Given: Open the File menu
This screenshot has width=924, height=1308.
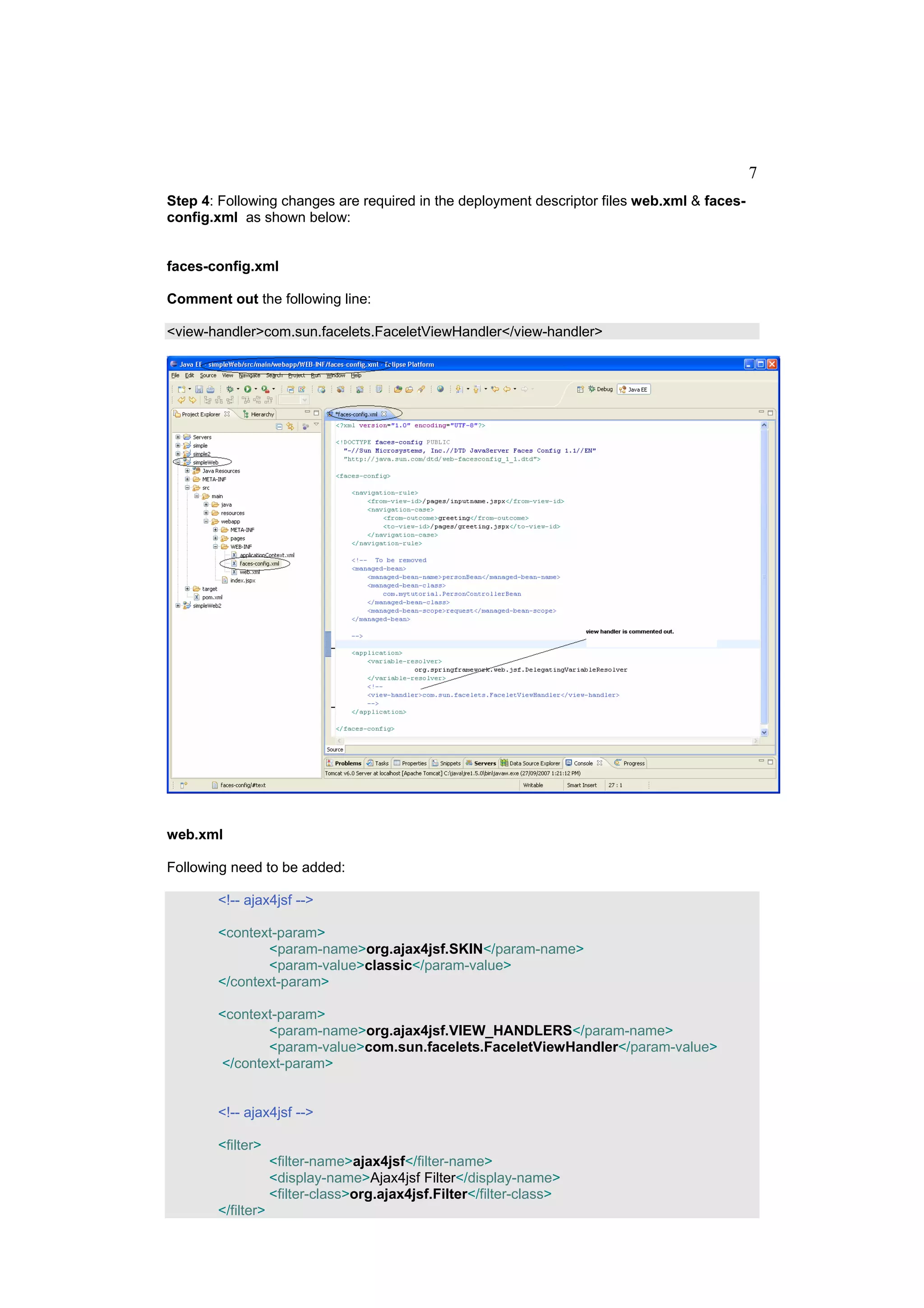Looking at the screenshot, I should tap(176, 376).
